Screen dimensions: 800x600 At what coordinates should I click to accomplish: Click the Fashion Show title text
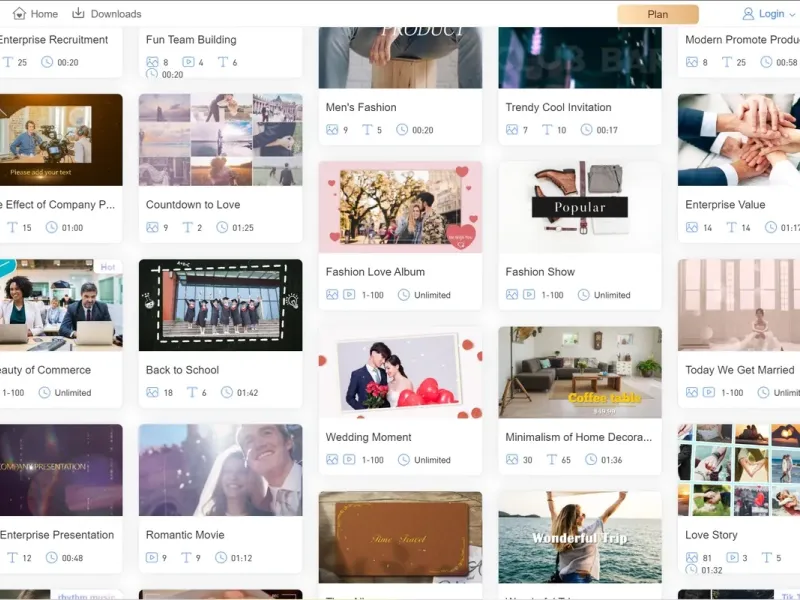(x=540, y=272)
